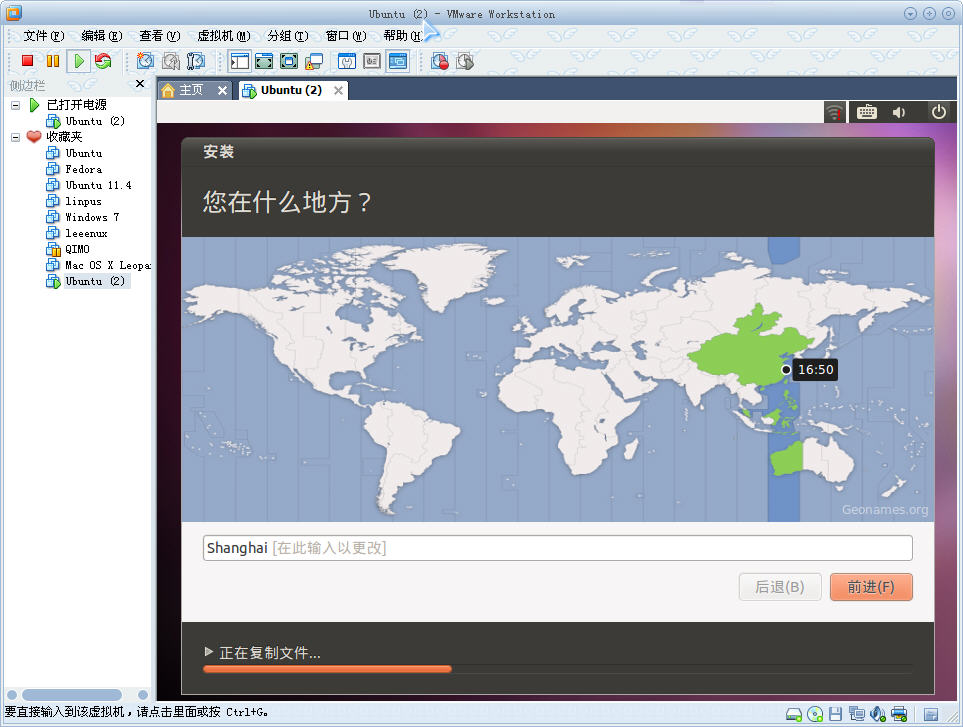
Task: Expand the 正在复制文件 details triangle
Action: pyautogui.click(x=209, y=651)
